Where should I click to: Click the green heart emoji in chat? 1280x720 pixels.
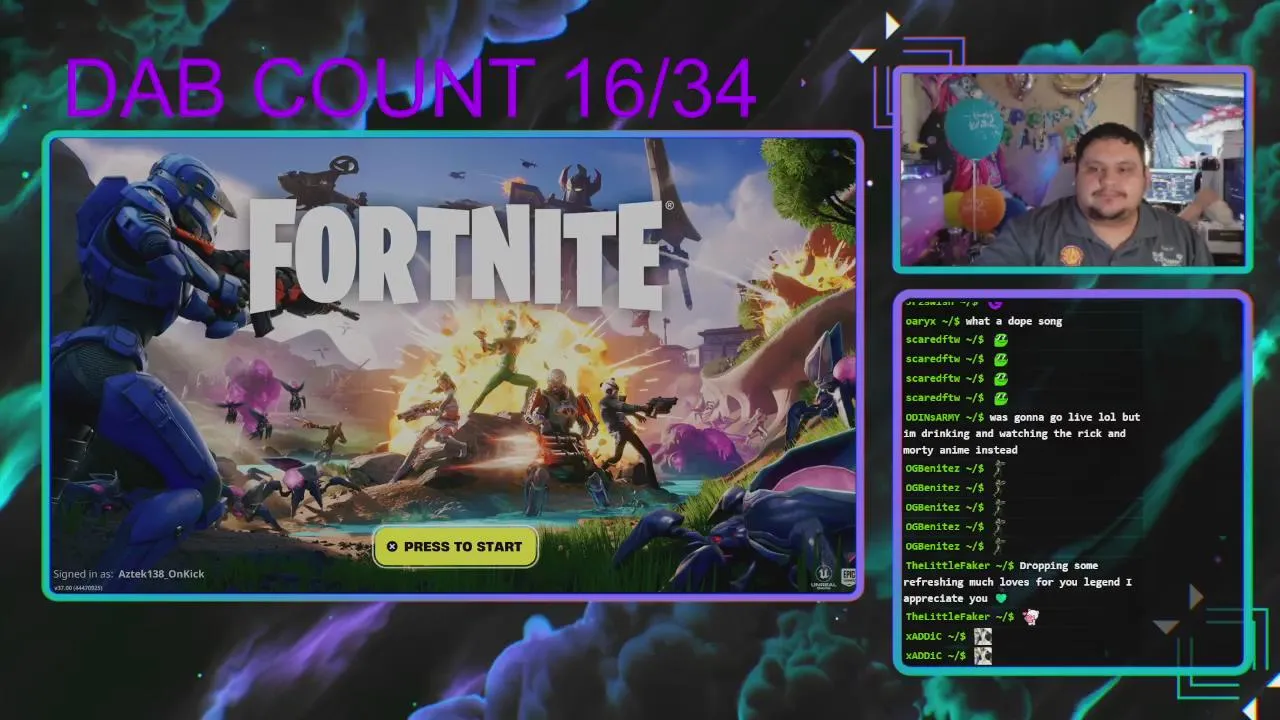(1000, 599)
